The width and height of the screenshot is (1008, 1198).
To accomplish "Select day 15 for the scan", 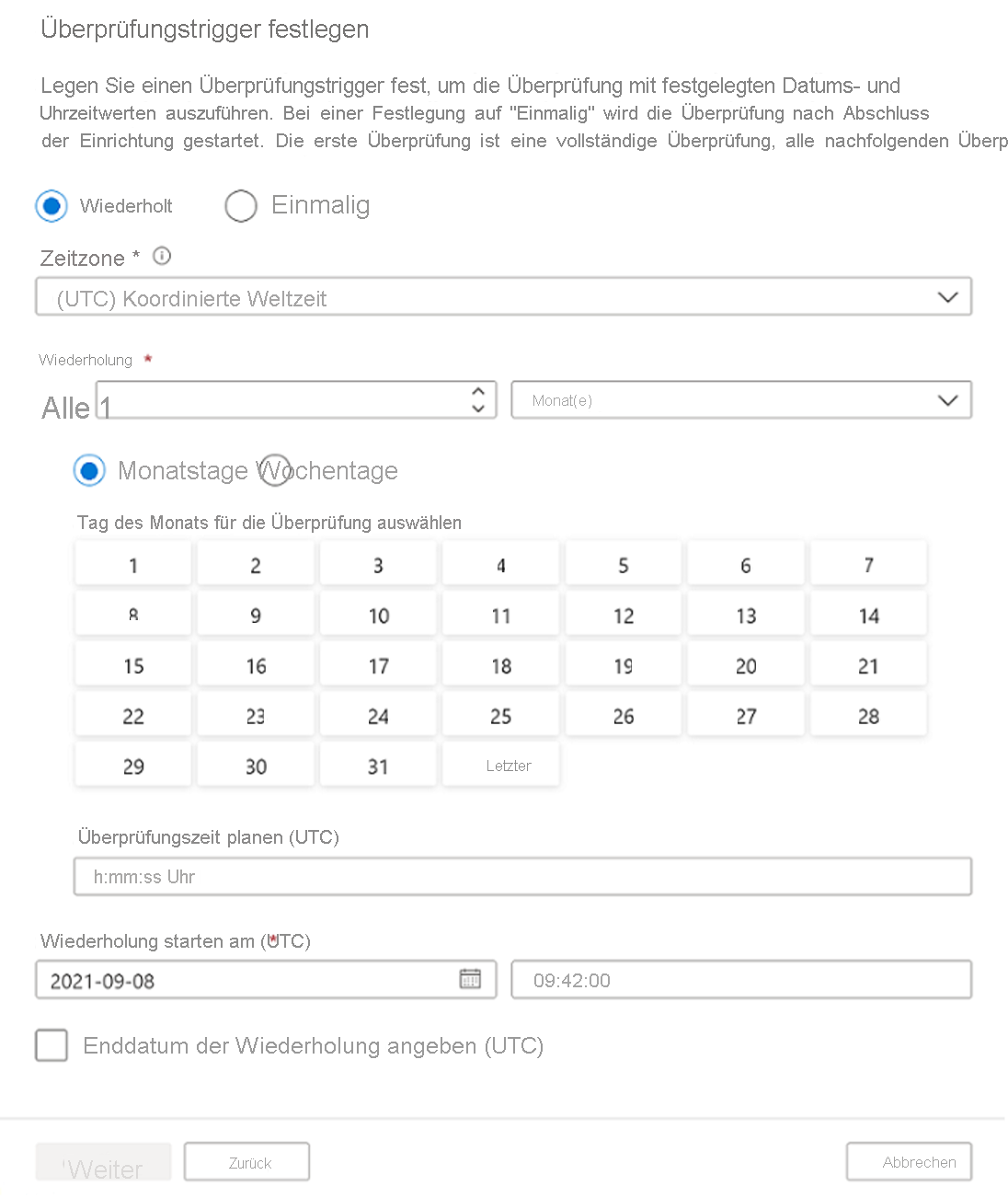I will pyautogui.click(x=132, y=664).
